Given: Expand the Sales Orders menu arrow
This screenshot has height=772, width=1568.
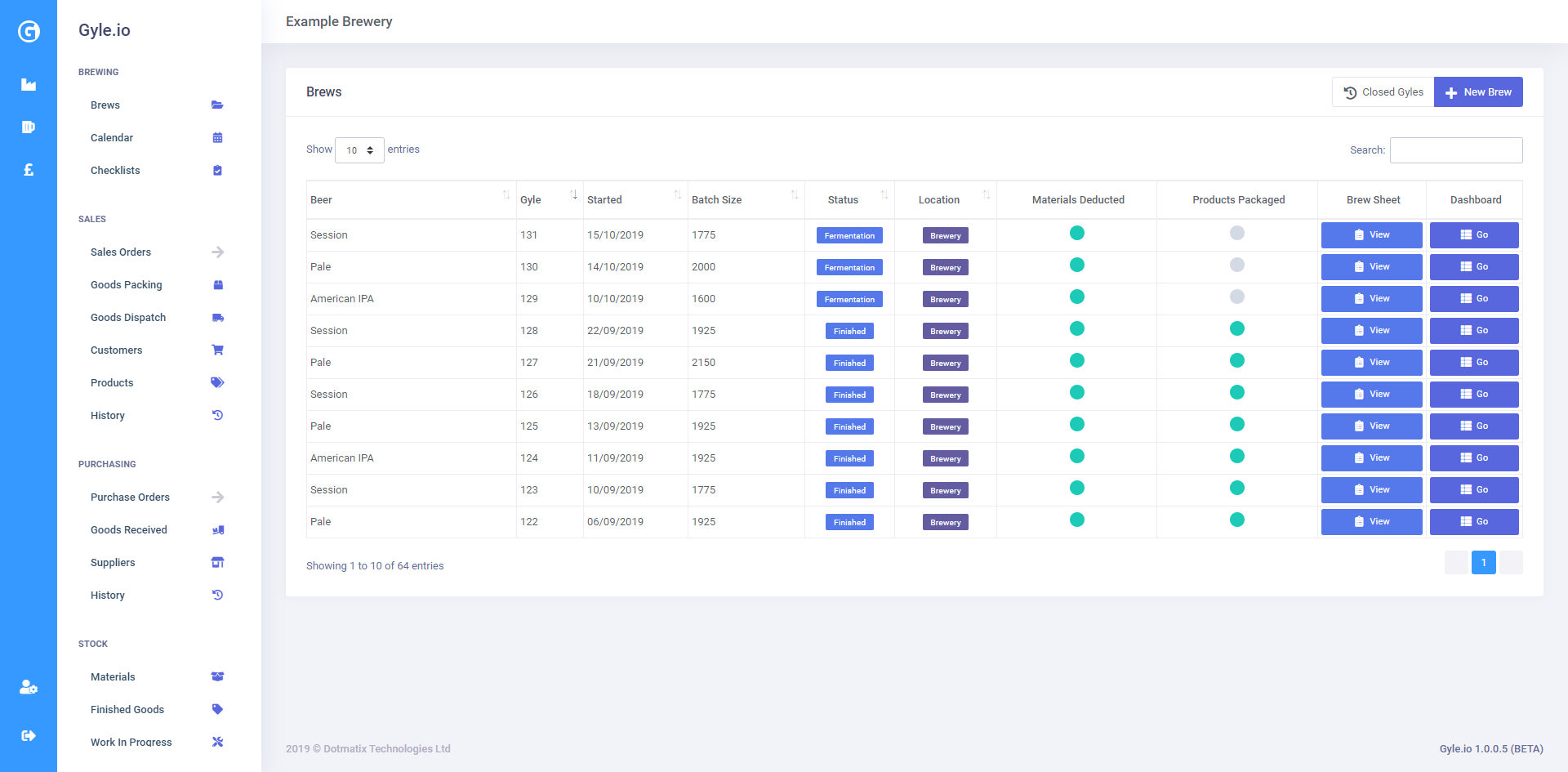Looking at the screenshot, I should point(217,252).
